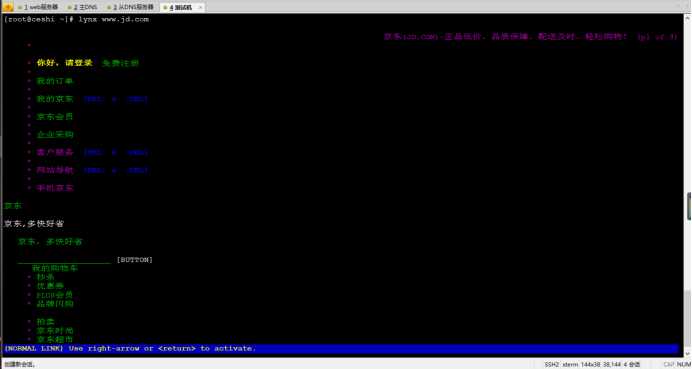Image resolution: width=692 pixels, height=369 pixels.
Task: Open the magenta '网站导航' link
Action: (55, 170)
